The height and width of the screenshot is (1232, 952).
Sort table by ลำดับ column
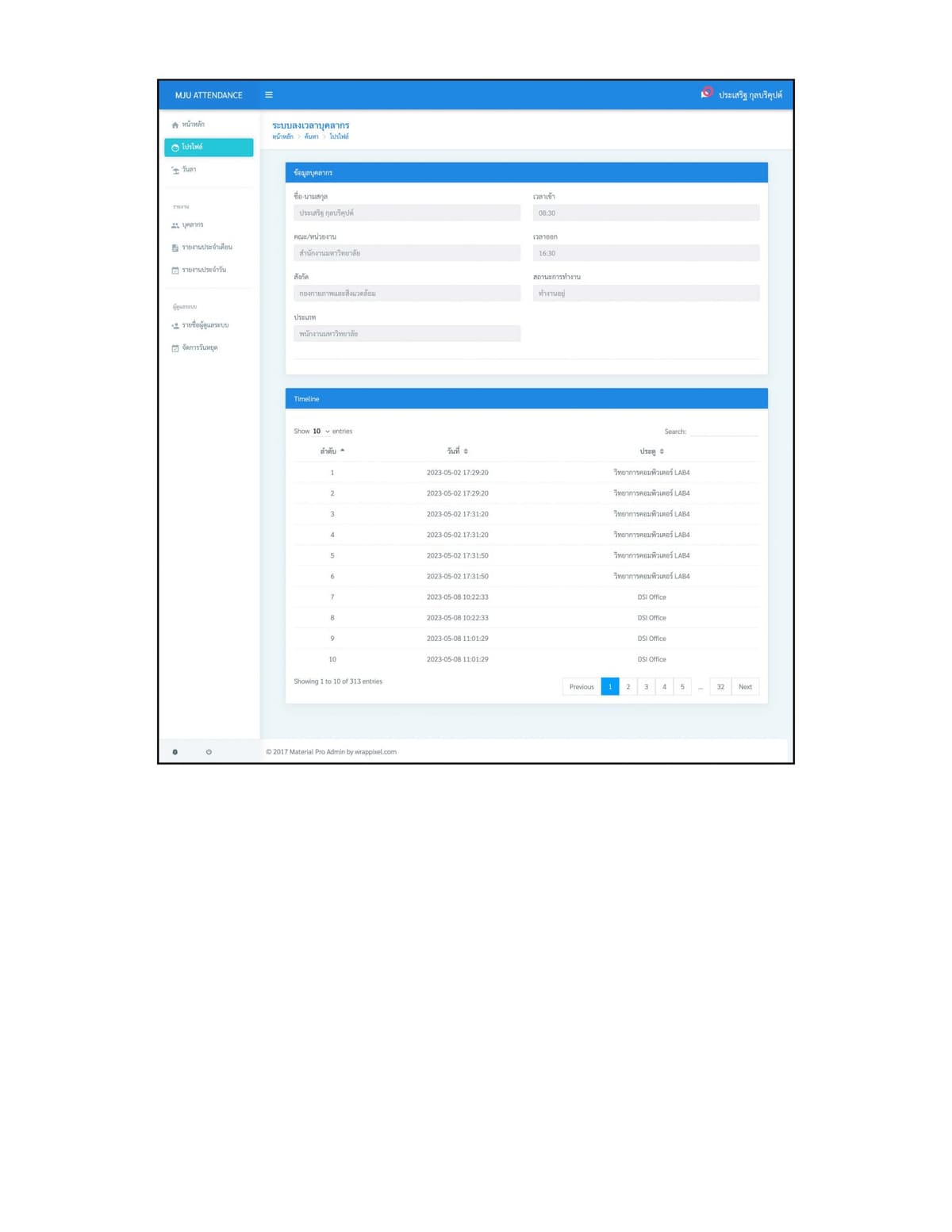[332, 451]
